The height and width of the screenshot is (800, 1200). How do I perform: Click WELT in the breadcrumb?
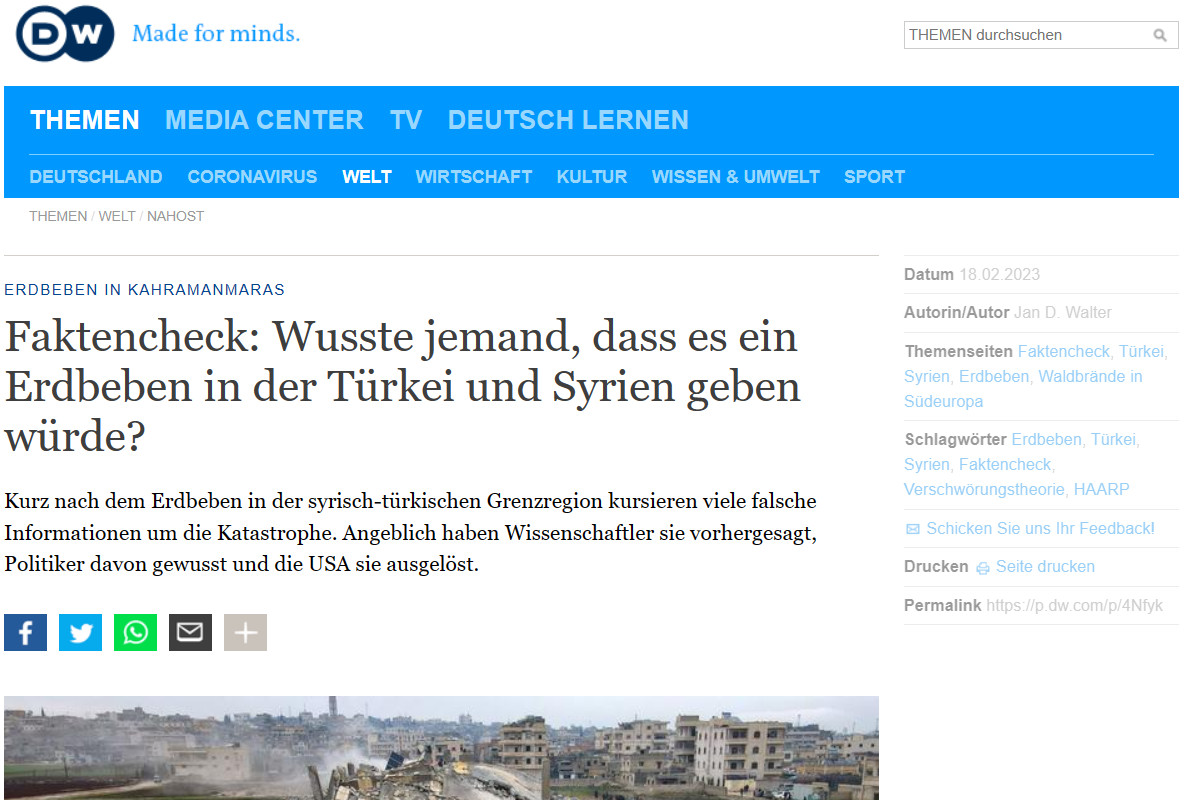point(117,216)
